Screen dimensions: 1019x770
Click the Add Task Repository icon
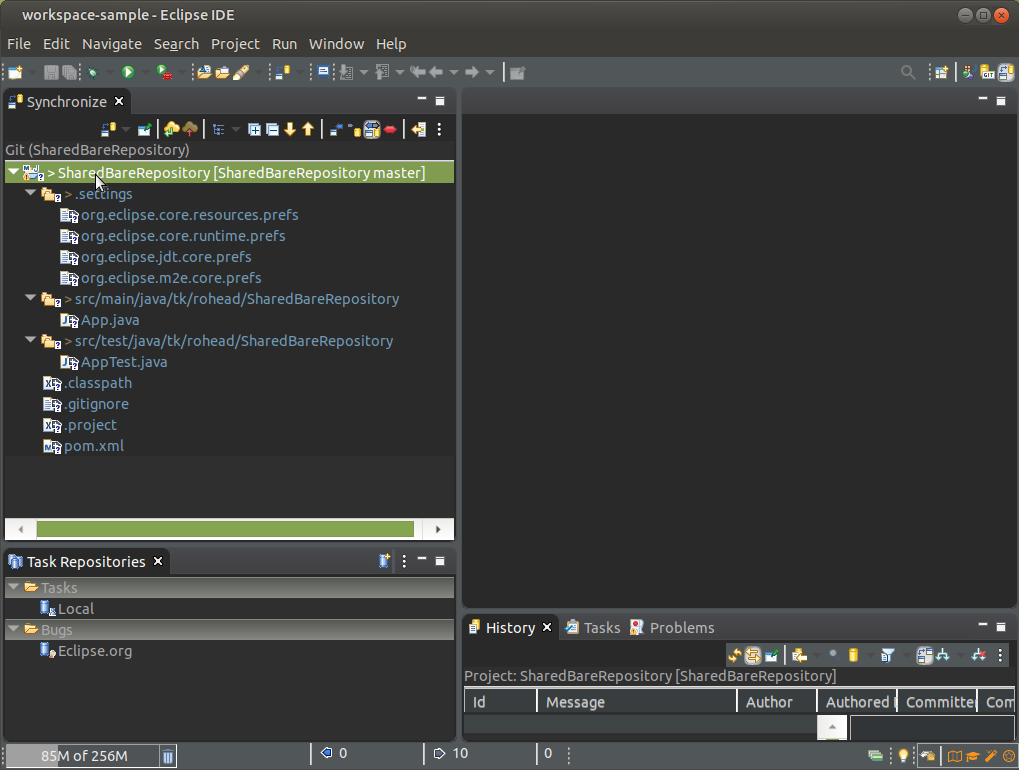pos(384,561)
